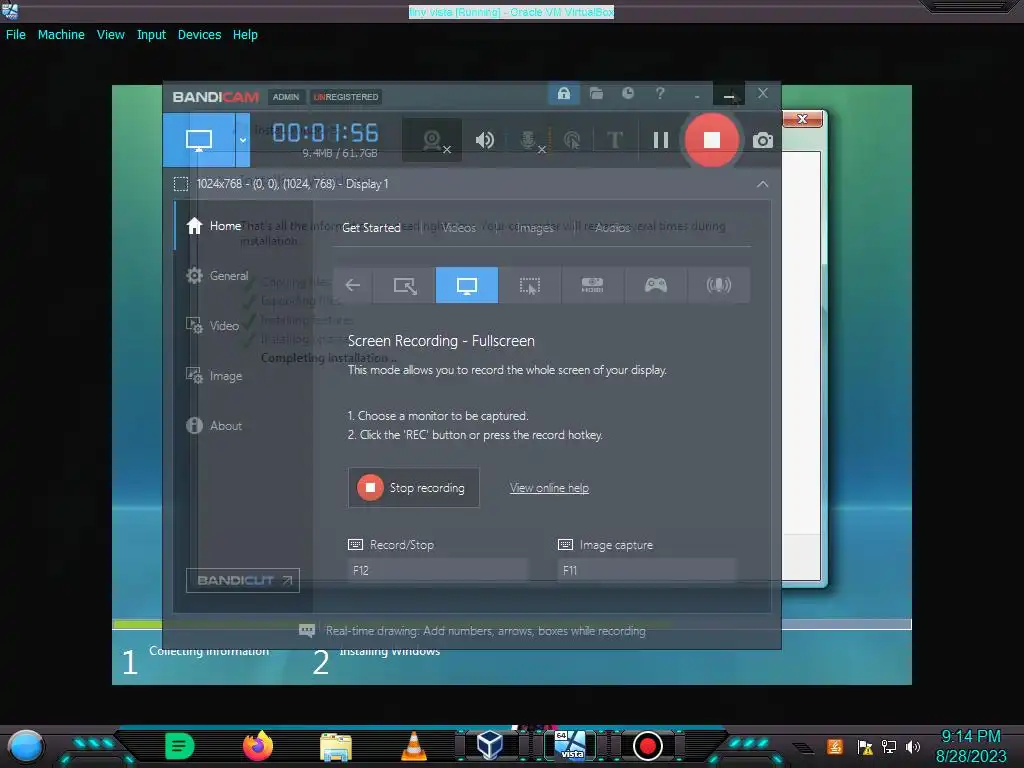Screen dimensions: 1024x768
Task: Click the lock icon in Bandicam title bar
Action: pos(564,93)
